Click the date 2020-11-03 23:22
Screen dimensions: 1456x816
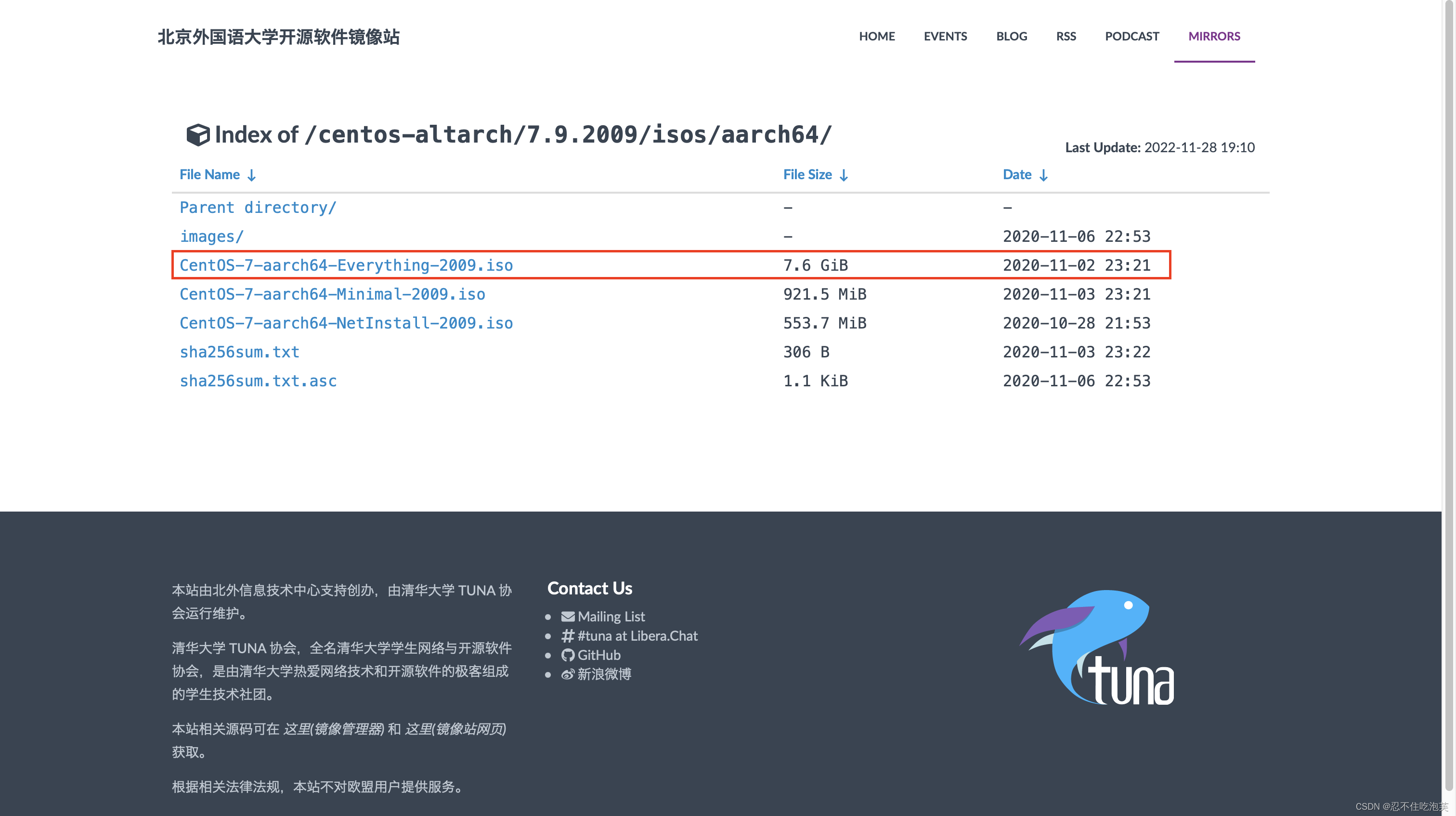point(1076,352)
